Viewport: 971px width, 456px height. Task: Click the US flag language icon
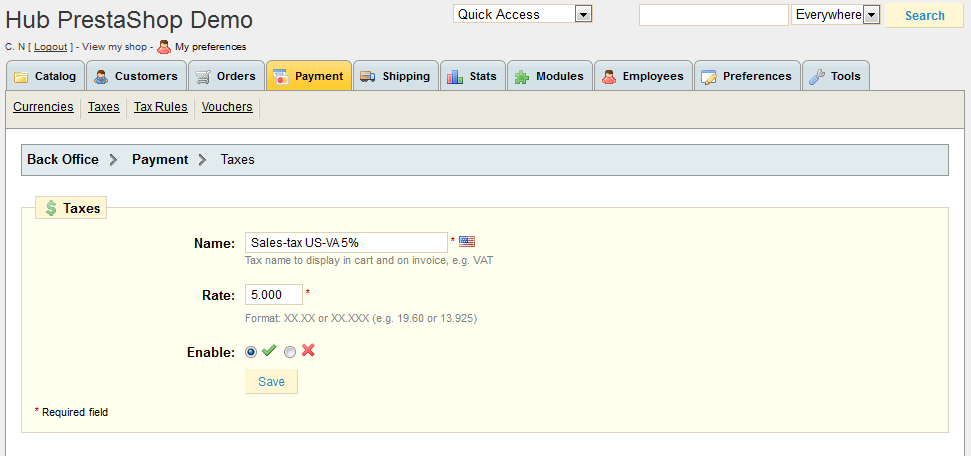coord(467,241)
